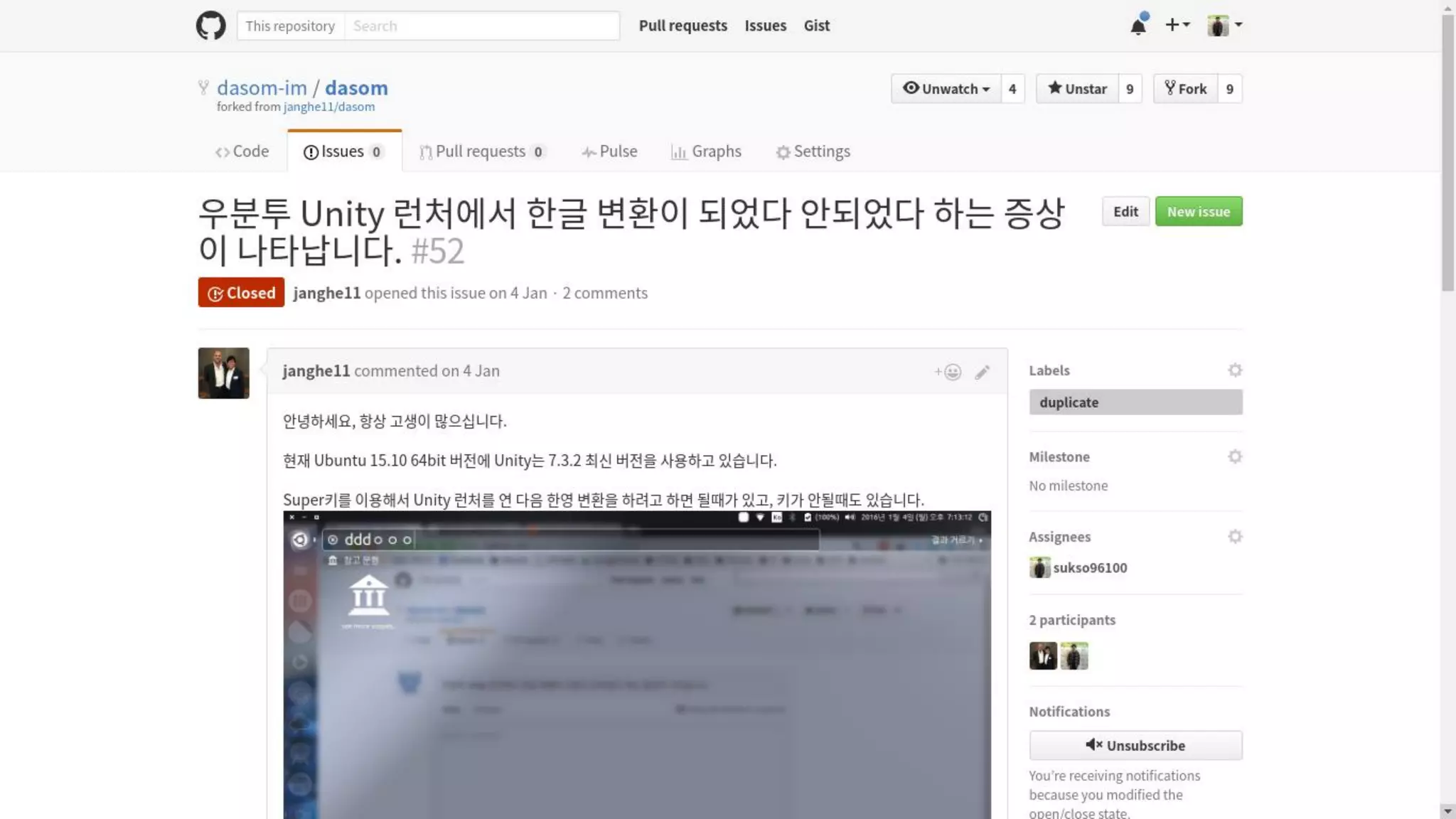The height and width of the screenshot is (819, 1456).
Task: Open the plus create-new dropdown
Action: click(x=1177, y=25)
